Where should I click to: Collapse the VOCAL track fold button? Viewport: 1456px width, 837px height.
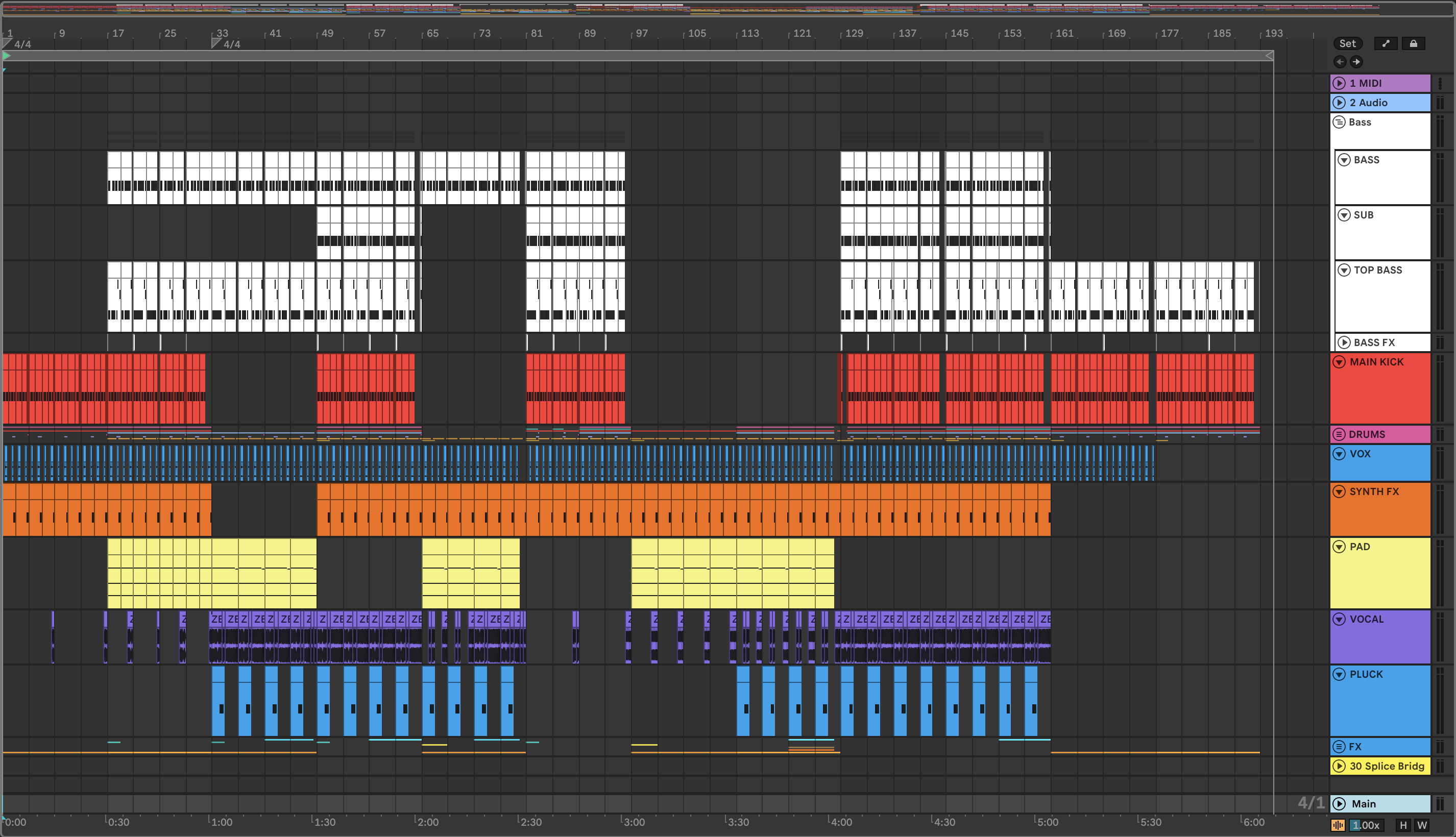(1339, 620)
